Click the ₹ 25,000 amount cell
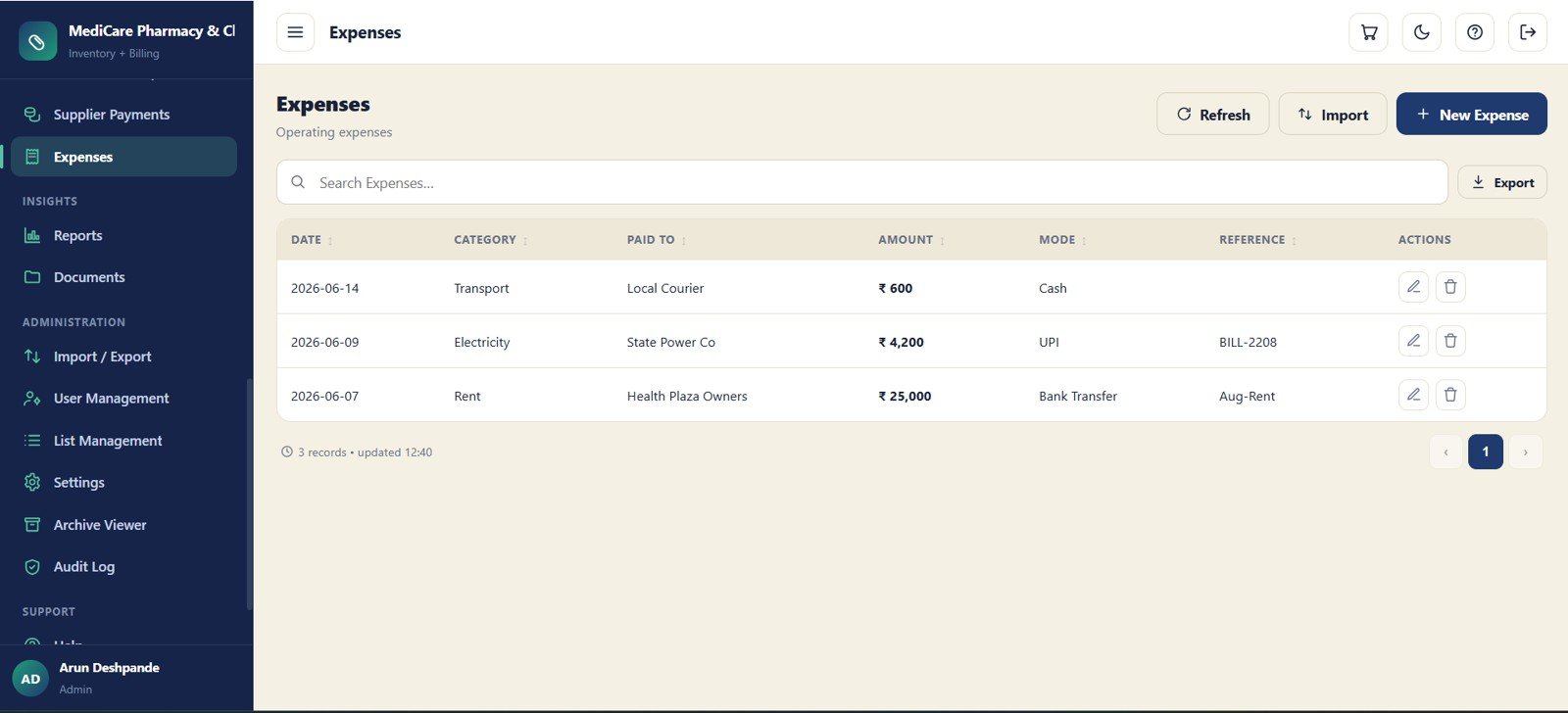Viewport: 1568px width, 713px height. click(x=905, y=396)
